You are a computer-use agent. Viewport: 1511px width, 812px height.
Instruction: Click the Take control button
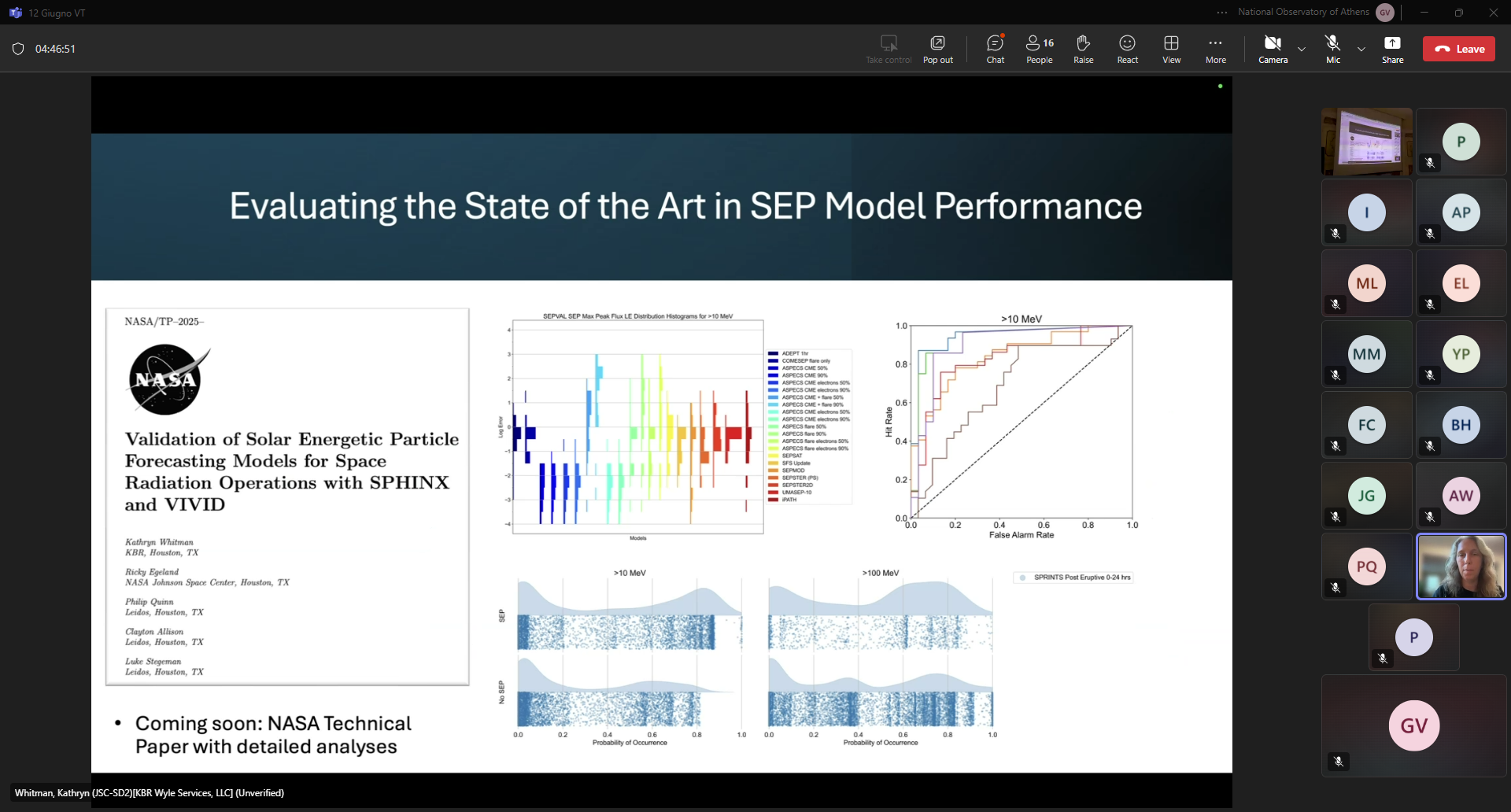pos(888,49)
